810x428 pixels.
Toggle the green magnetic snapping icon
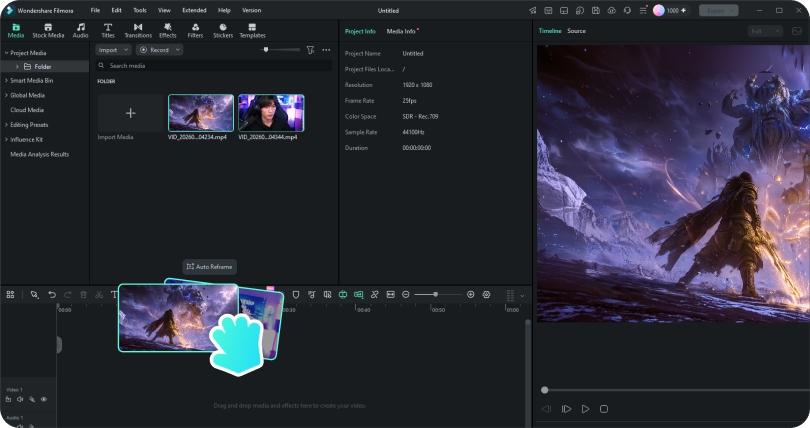click(343, 294)
